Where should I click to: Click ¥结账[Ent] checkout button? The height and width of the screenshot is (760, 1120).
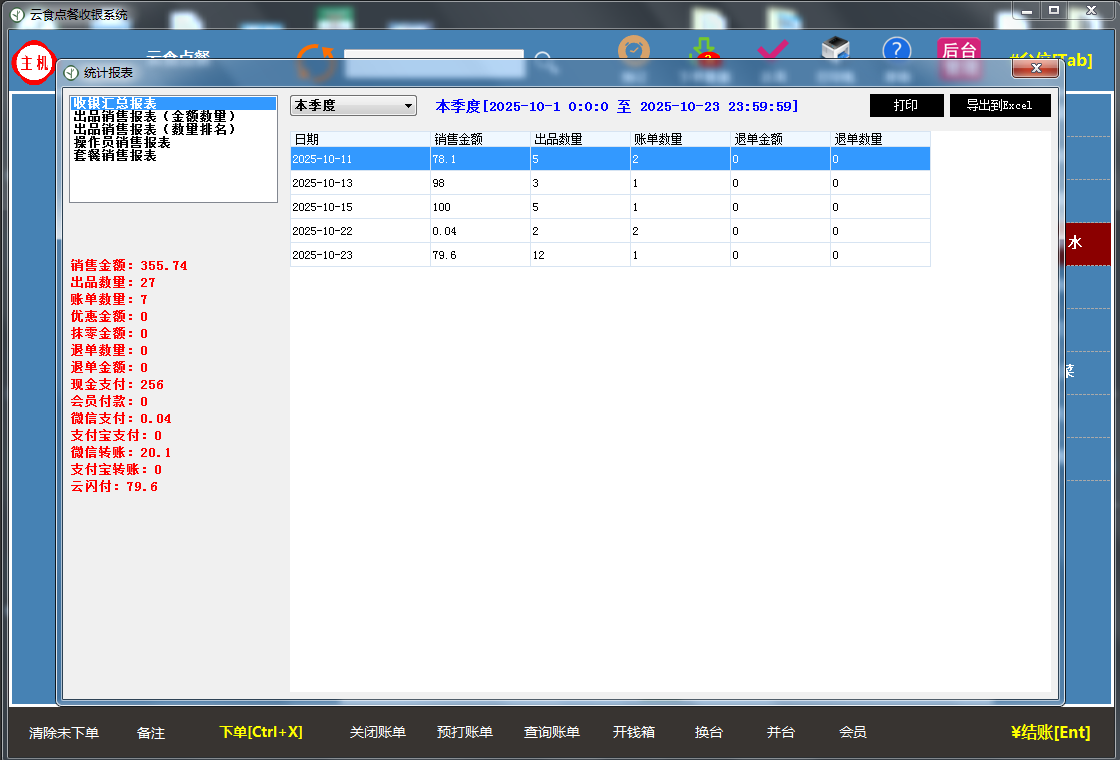point(1050,732)
